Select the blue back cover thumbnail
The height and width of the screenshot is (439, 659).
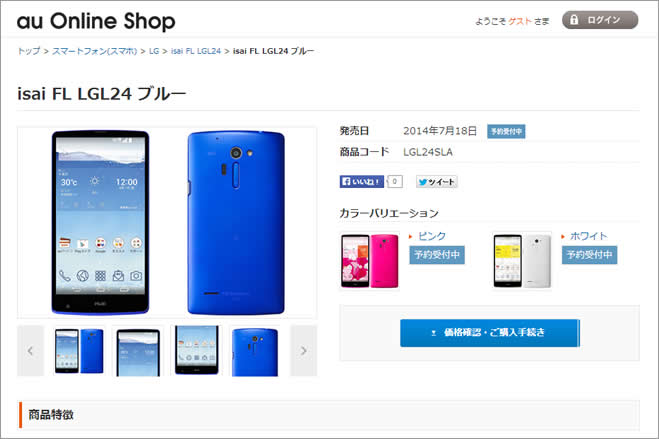255,352
